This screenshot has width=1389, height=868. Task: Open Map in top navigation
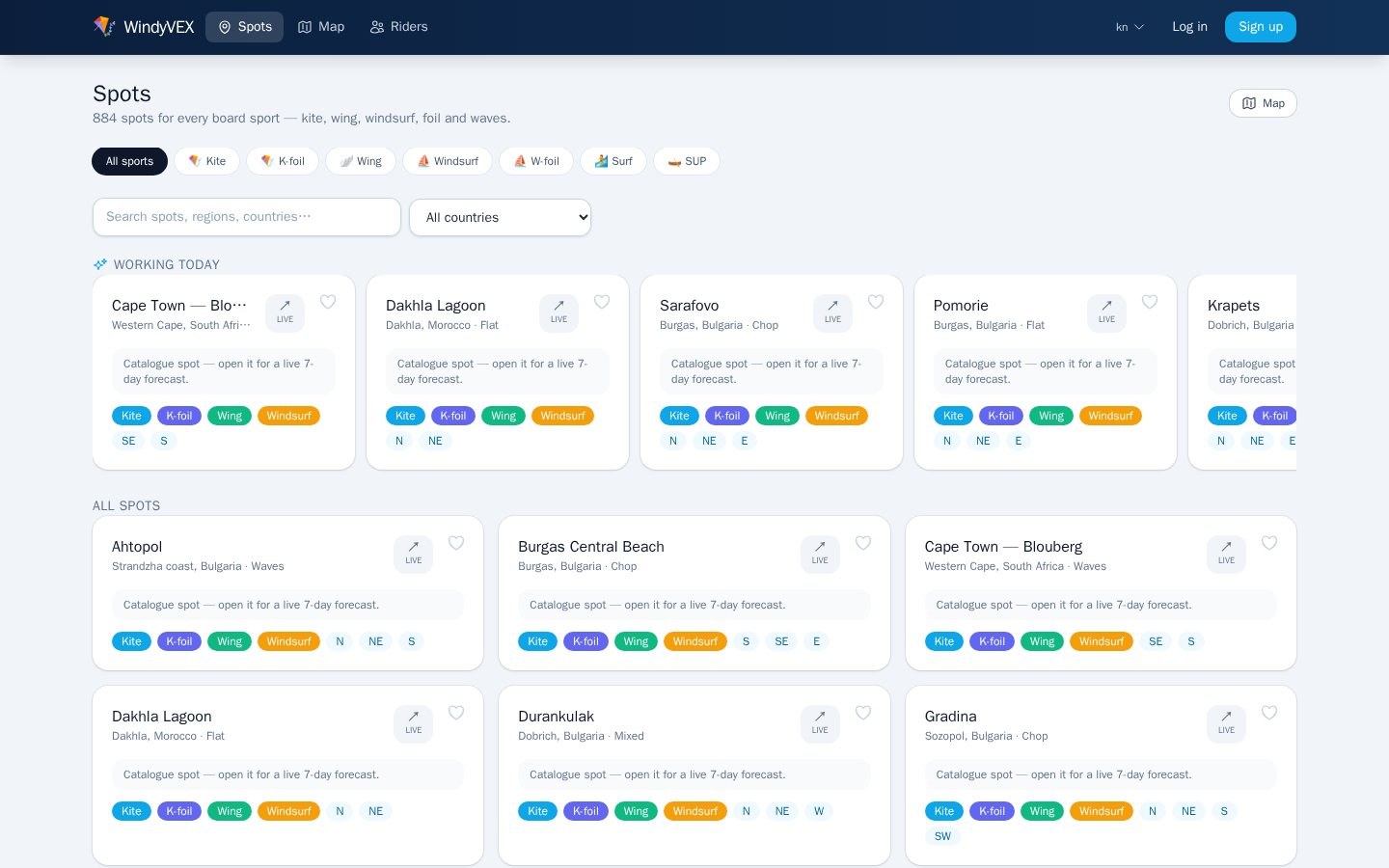[321, 27]
